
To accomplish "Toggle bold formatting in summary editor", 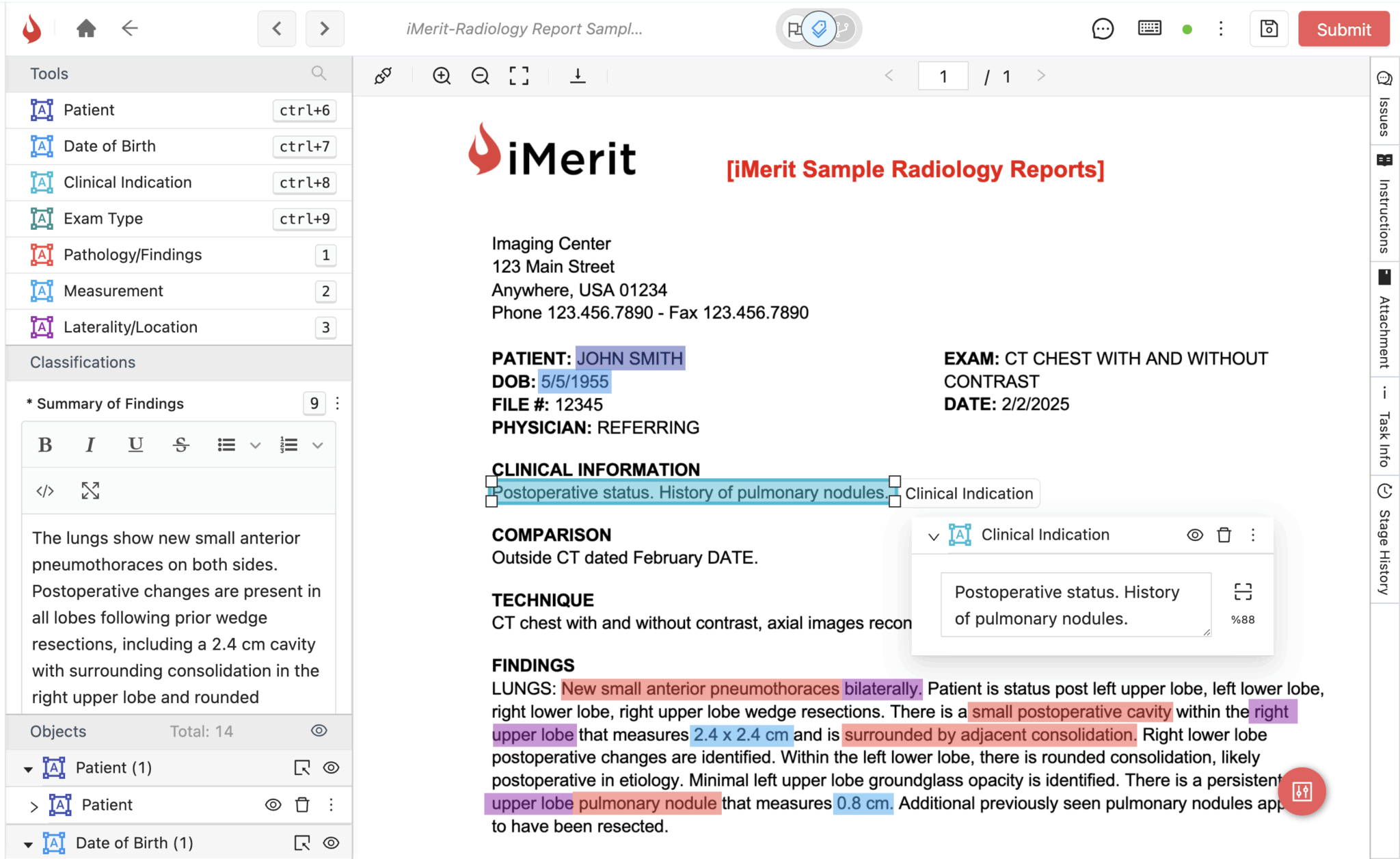I will 45,445.
